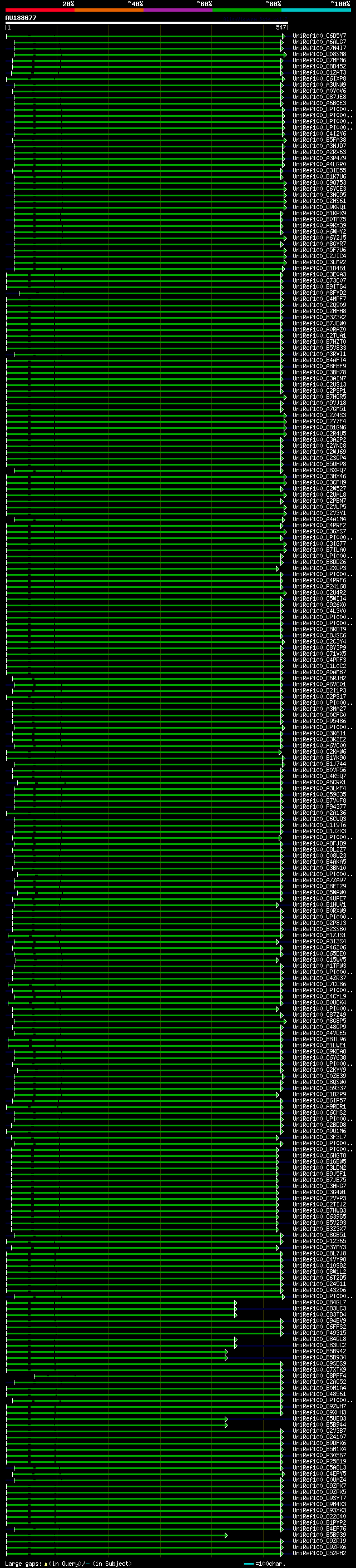
Task: Select hit label UniRef100_B2I1P3
Action: 319,690
